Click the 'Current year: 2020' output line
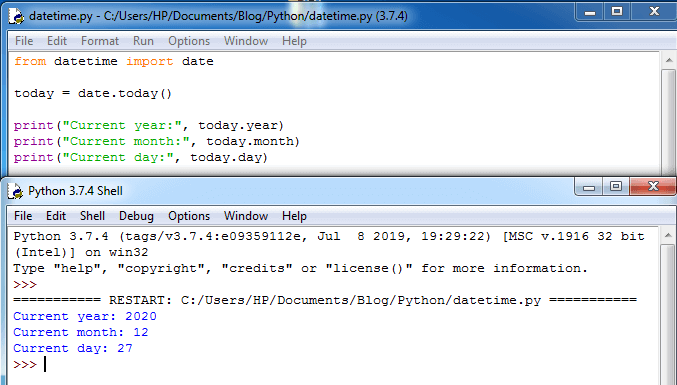This screenshot has width=677, height=385. click(x=85, y=316)
